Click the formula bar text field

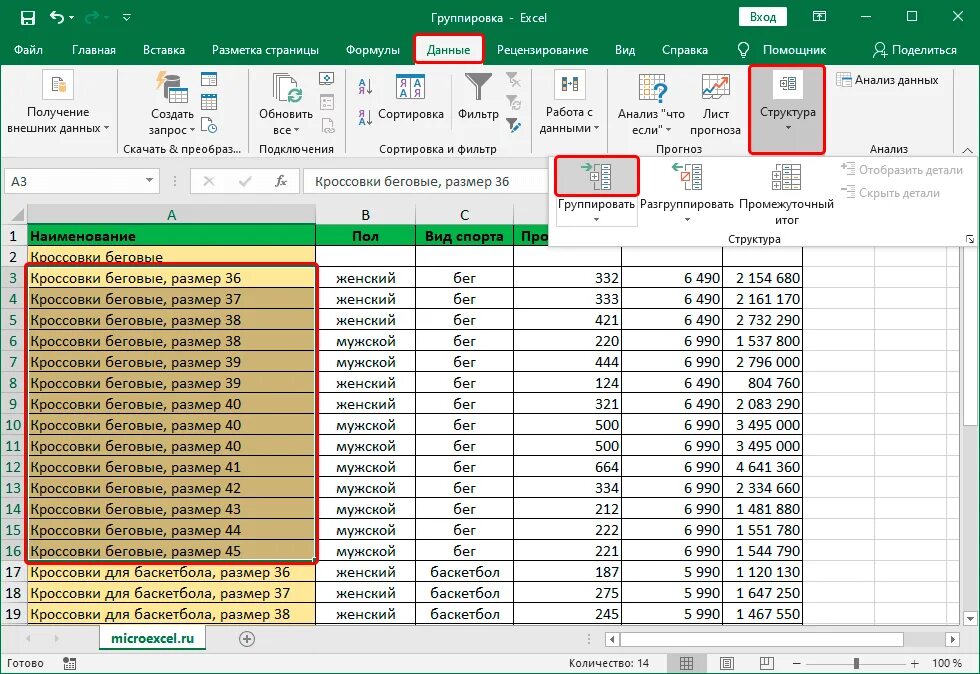click(x=425, y=181)
